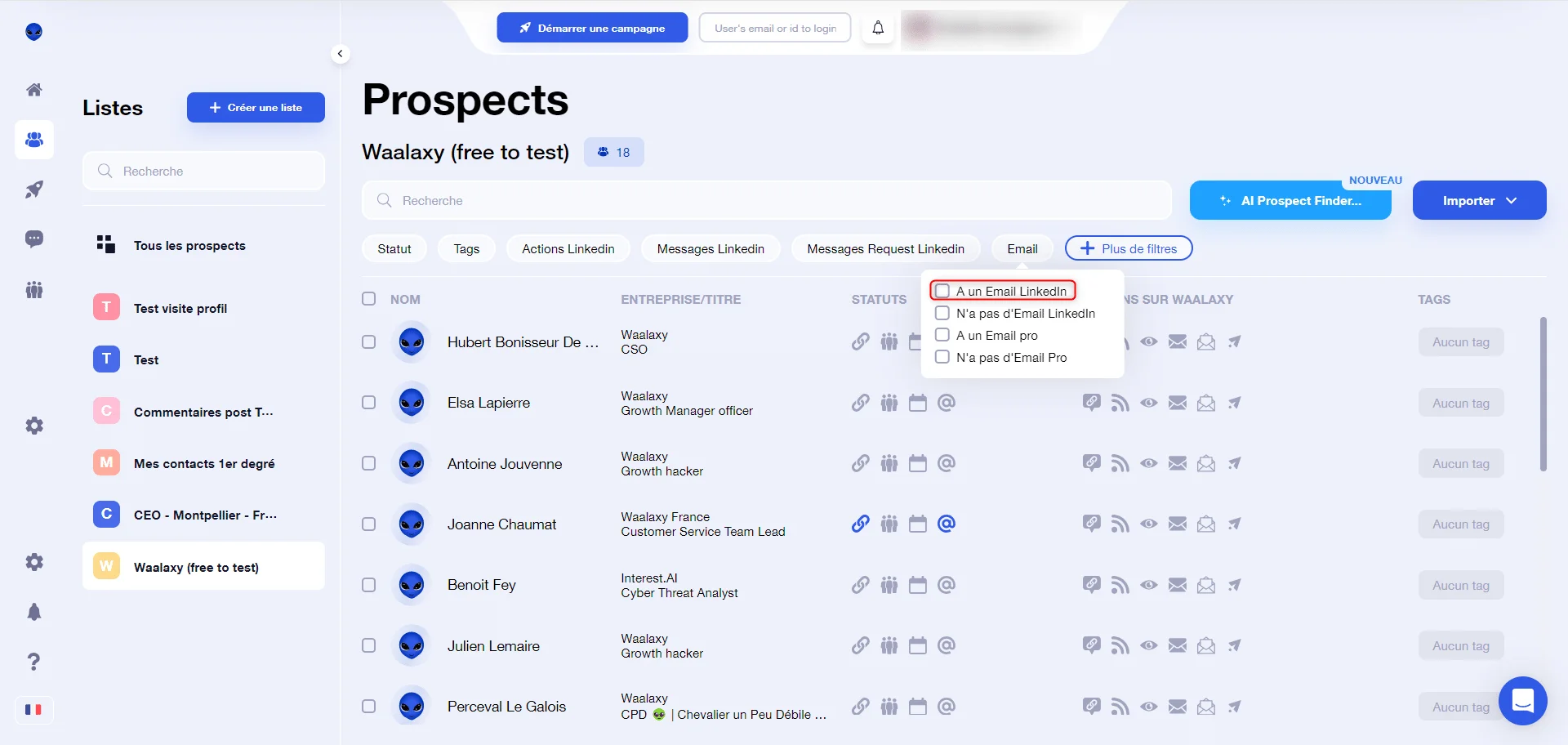1568x745 pixels.
Task: Open the Campaigns rocket icon in the sidebar
Action: [x=34, y=190]
